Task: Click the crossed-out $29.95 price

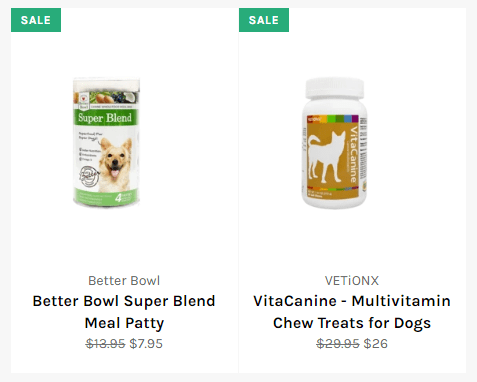Action: [338, 344]
